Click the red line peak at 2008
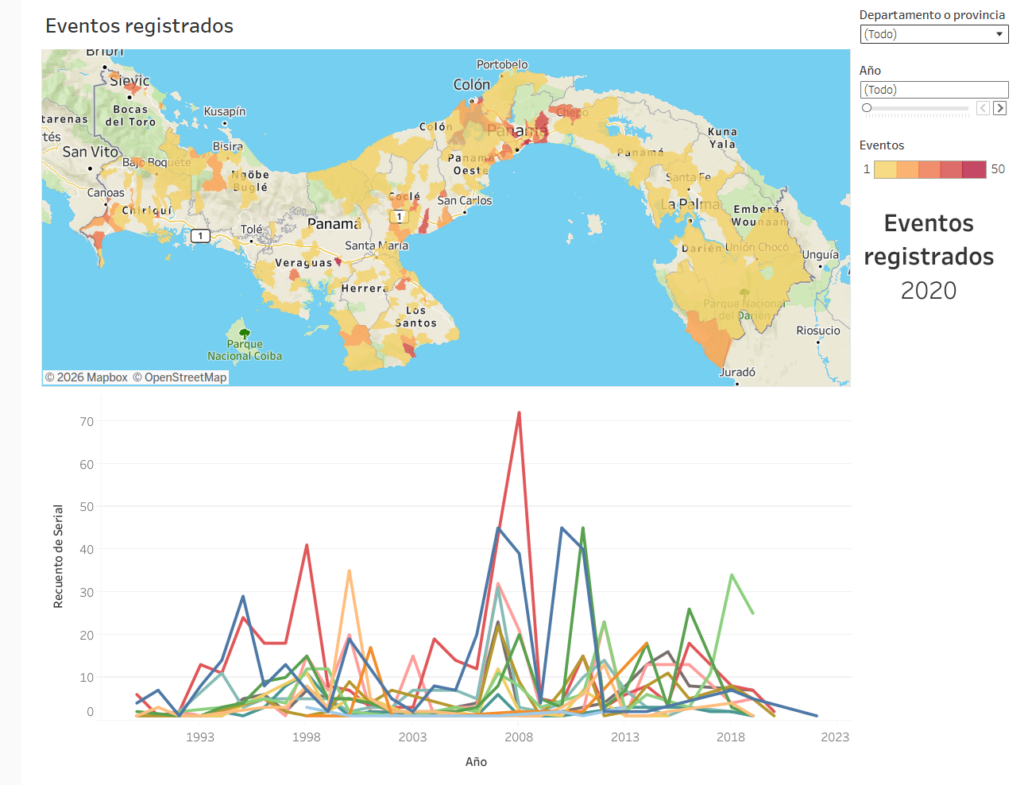Image resolution: width=1024 pixels, height=785 pixels. click(x=519, y=412)
